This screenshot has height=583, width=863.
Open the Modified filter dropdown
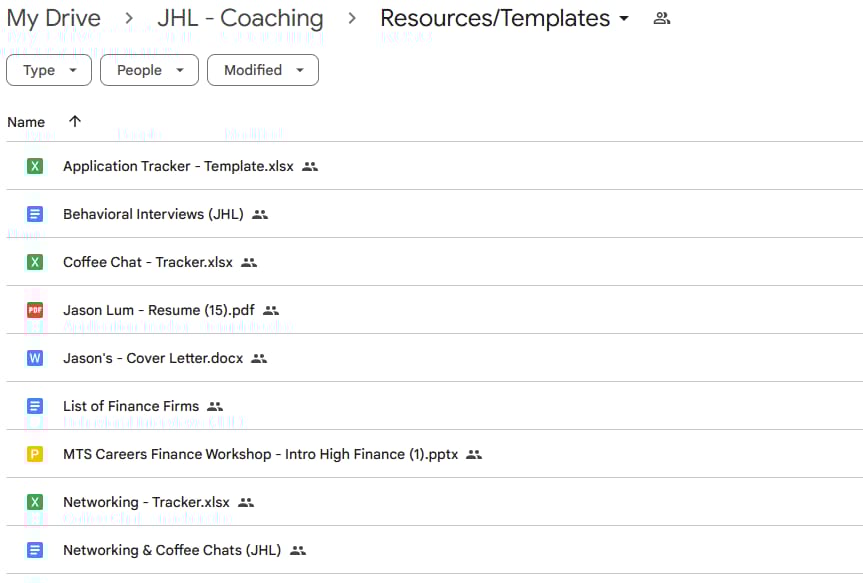pyautogui.click(x=263, y=70)
